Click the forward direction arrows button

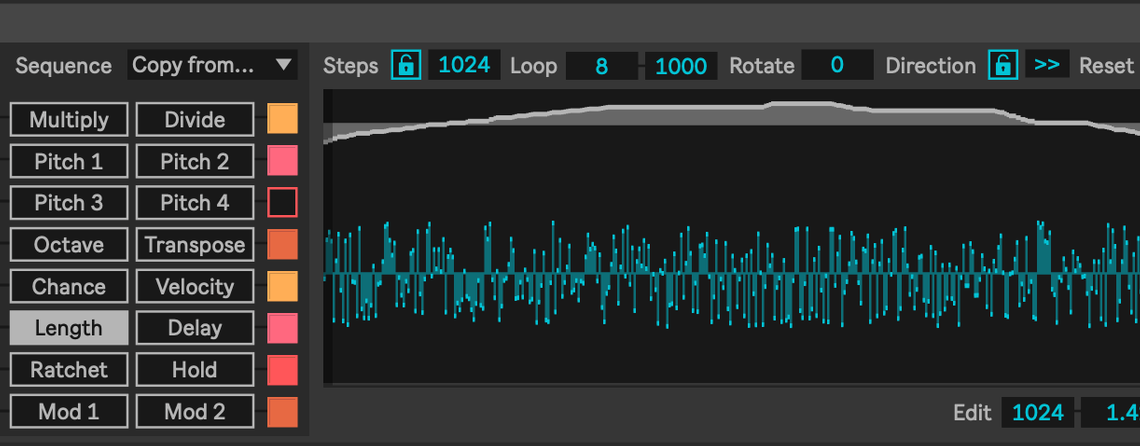pos(1047,66)
